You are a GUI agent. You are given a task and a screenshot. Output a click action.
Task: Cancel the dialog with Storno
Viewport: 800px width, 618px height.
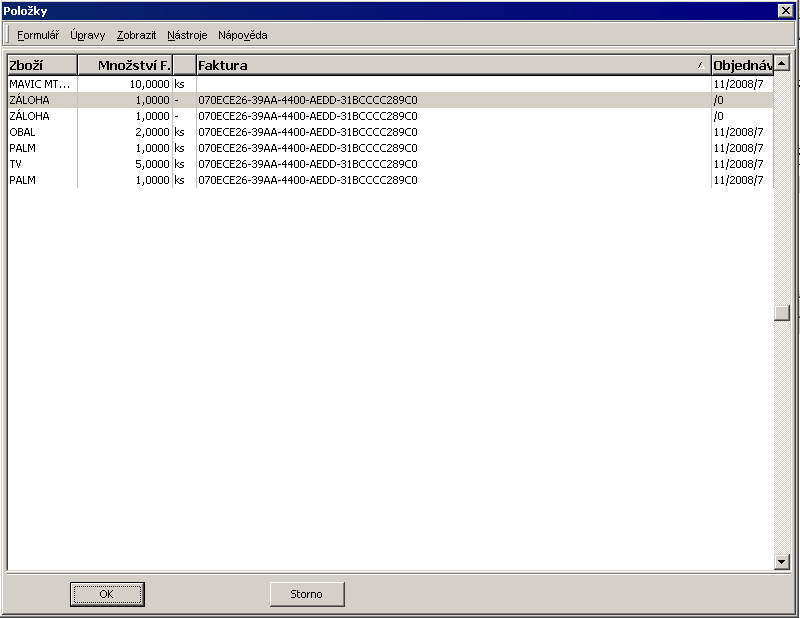[x=306, y=593]
